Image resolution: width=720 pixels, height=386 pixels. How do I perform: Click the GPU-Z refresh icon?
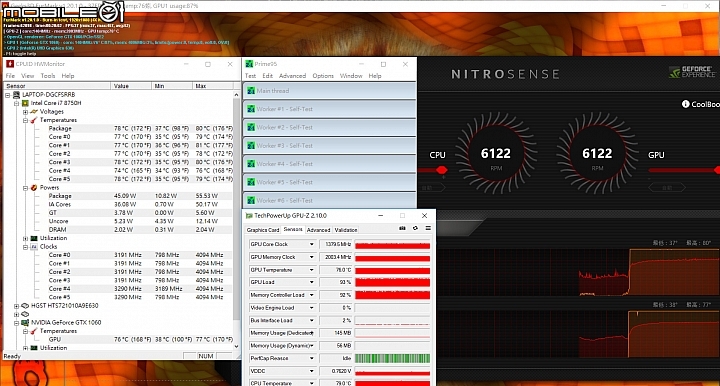pos(415,228)
